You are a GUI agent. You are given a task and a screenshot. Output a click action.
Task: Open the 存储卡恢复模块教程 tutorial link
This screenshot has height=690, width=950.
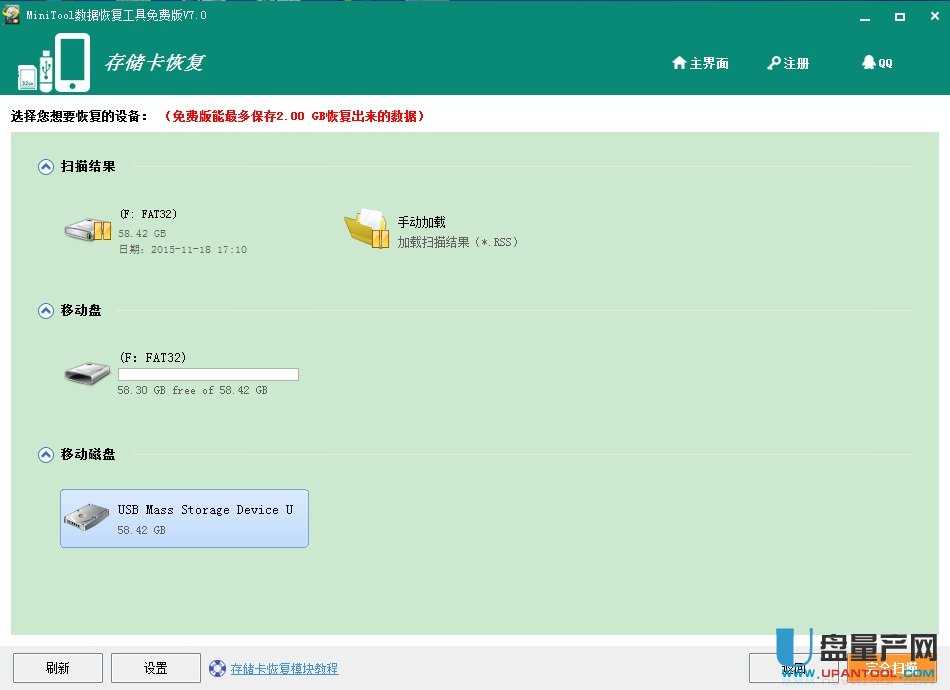pyautogui.click(x=283, y=667)
